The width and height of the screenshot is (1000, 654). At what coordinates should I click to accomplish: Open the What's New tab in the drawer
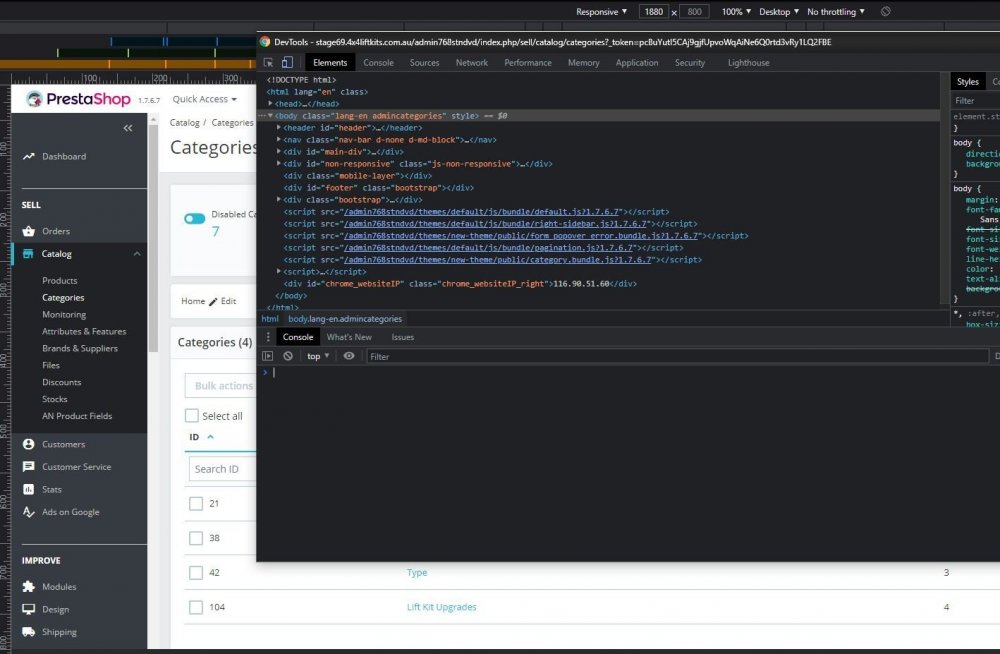coord(349,336)
